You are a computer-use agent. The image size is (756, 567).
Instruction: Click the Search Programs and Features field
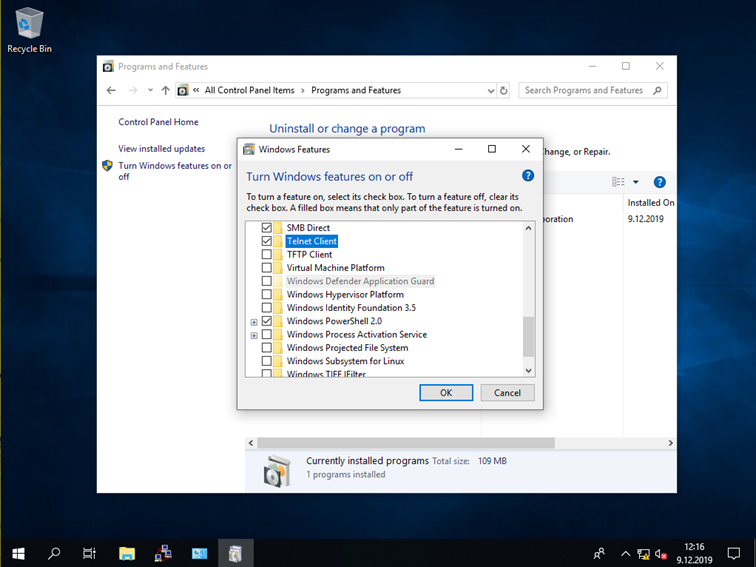tap(593, 90)
